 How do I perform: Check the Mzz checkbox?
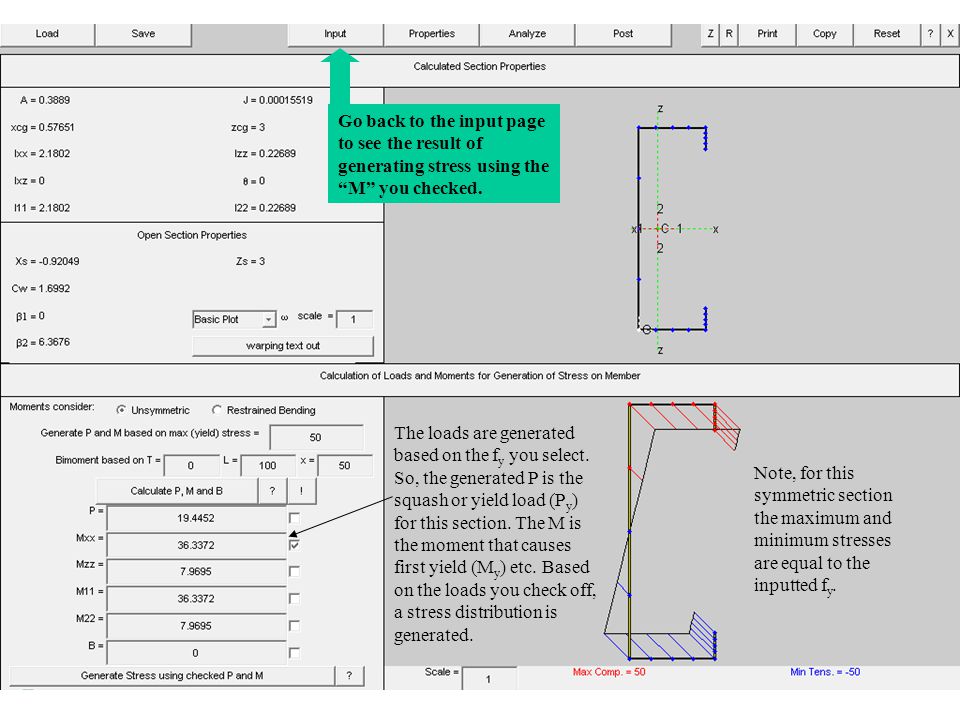click(294, 571)
